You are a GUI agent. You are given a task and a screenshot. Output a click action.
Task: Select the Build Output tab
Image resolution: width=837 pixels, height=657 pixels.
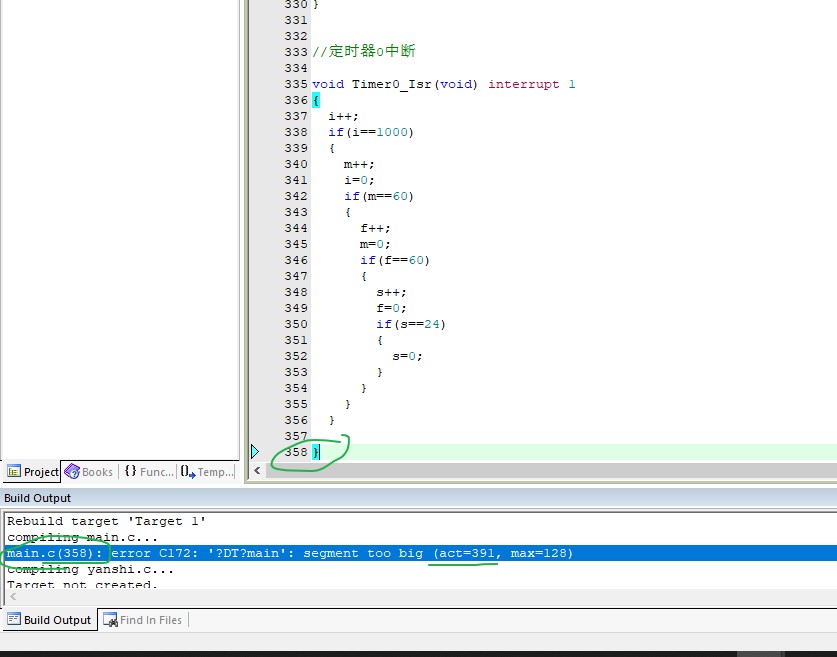click(x=50, y=620)
